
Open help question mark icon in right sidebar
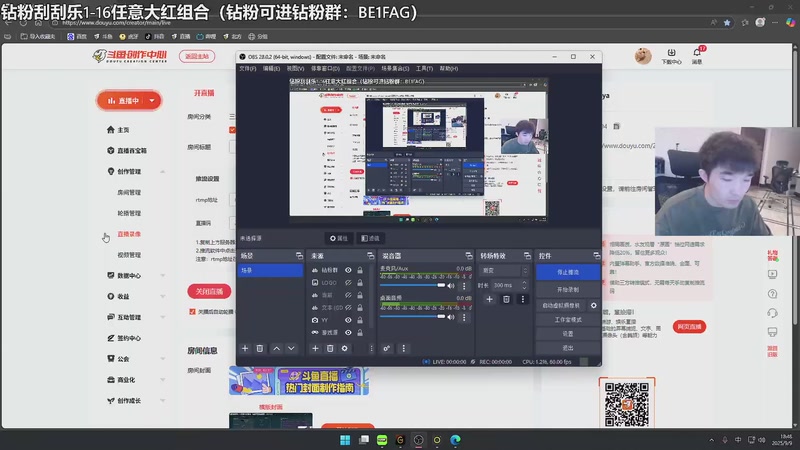coord(772,294)
